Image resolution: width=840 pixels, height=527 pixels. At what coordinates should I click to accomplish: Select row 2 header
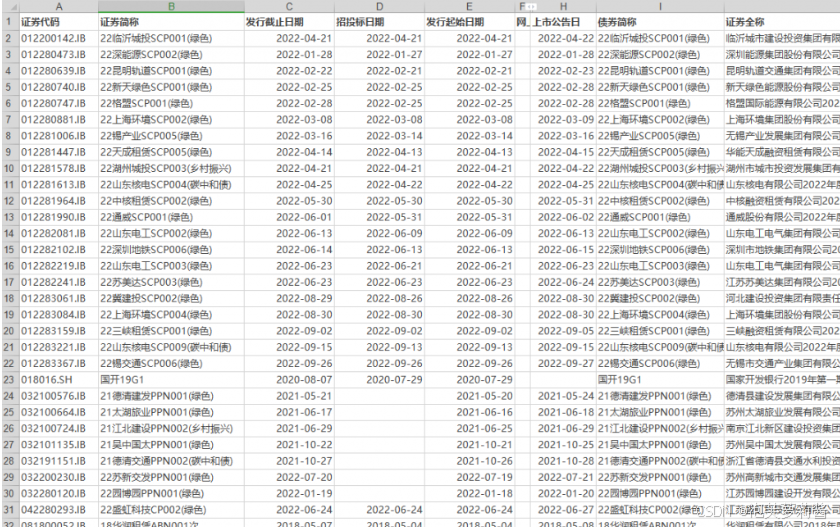pyautogui.click(x=10, y=39)
